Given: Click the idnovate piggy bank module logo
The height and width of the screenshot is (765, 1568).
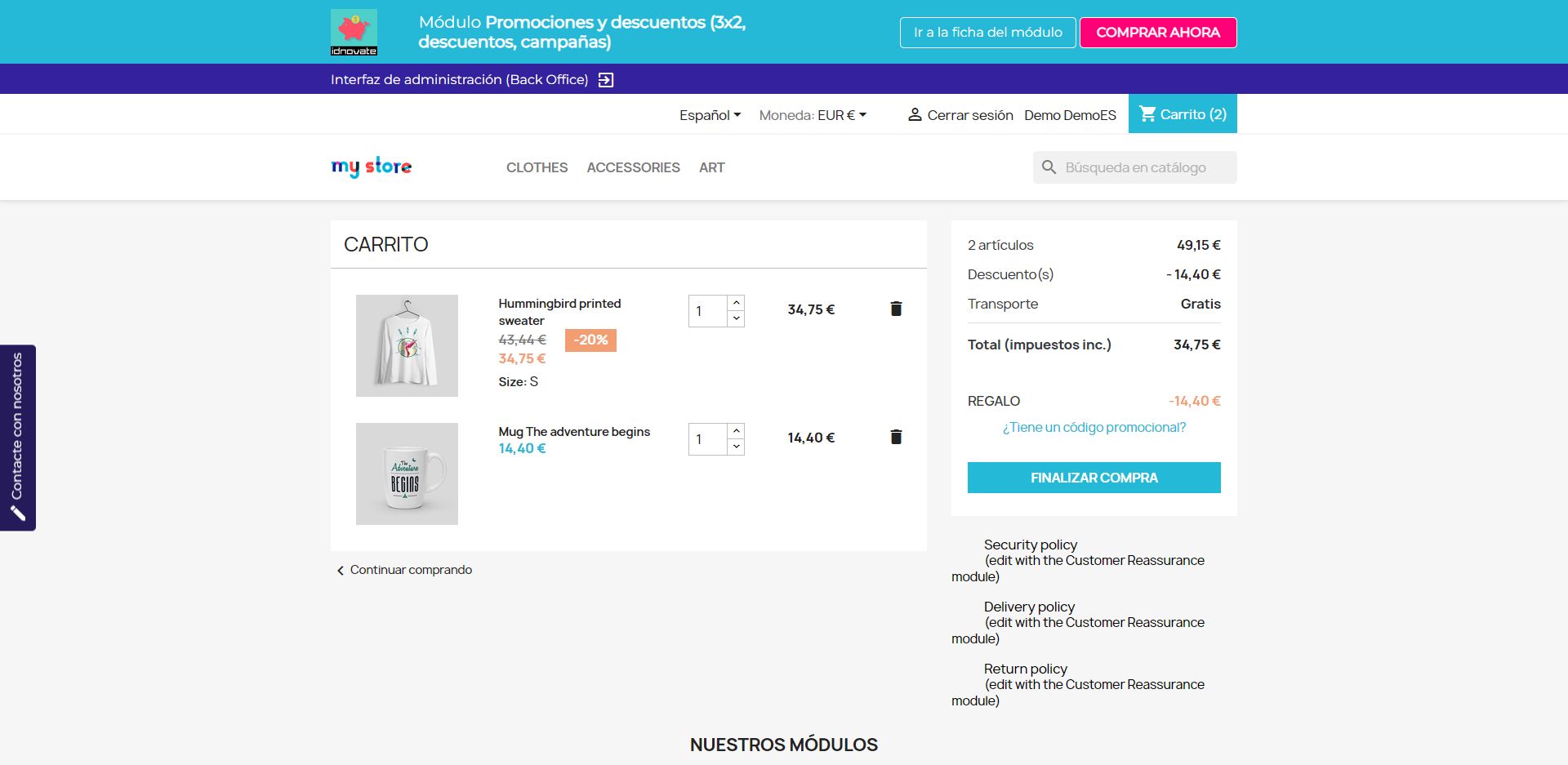Looking at the screenshot, I should (x=354, y=33).
